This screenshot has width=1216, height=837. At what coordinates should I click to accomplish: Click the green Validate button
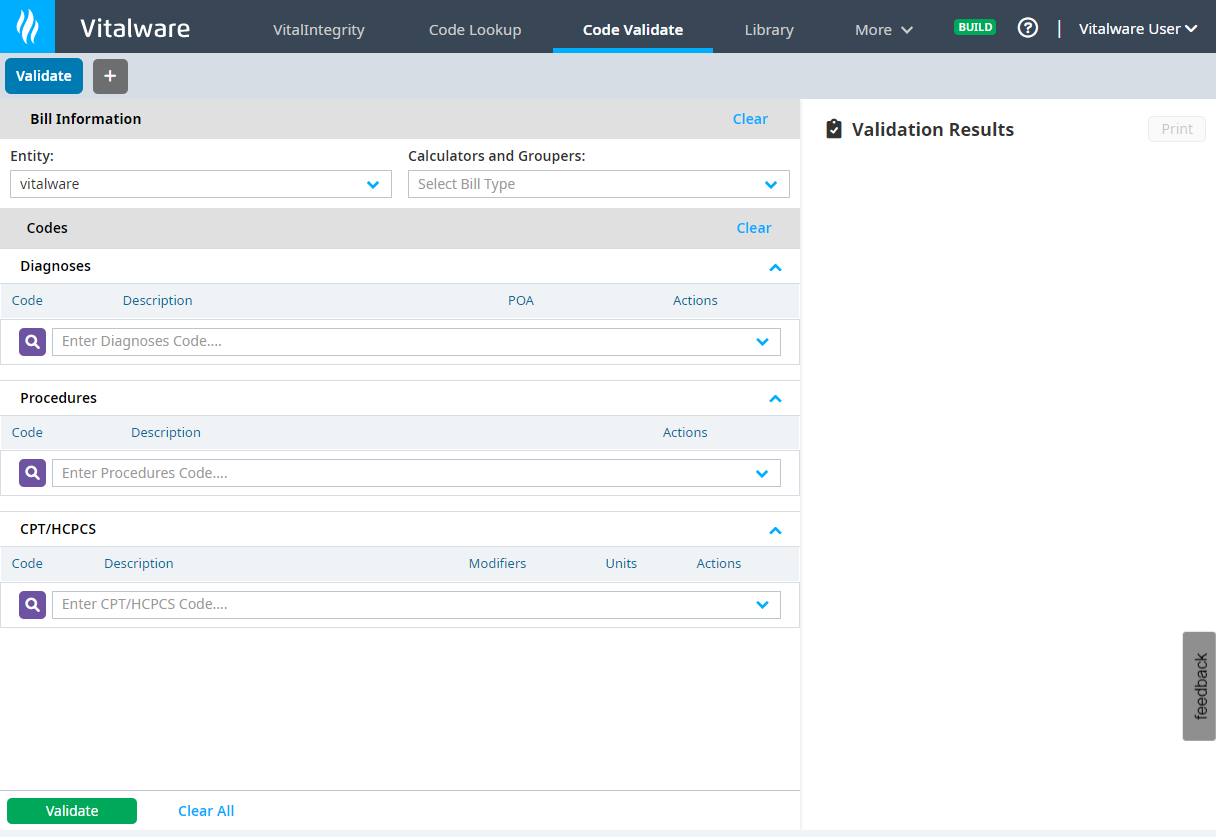[71, 811]
